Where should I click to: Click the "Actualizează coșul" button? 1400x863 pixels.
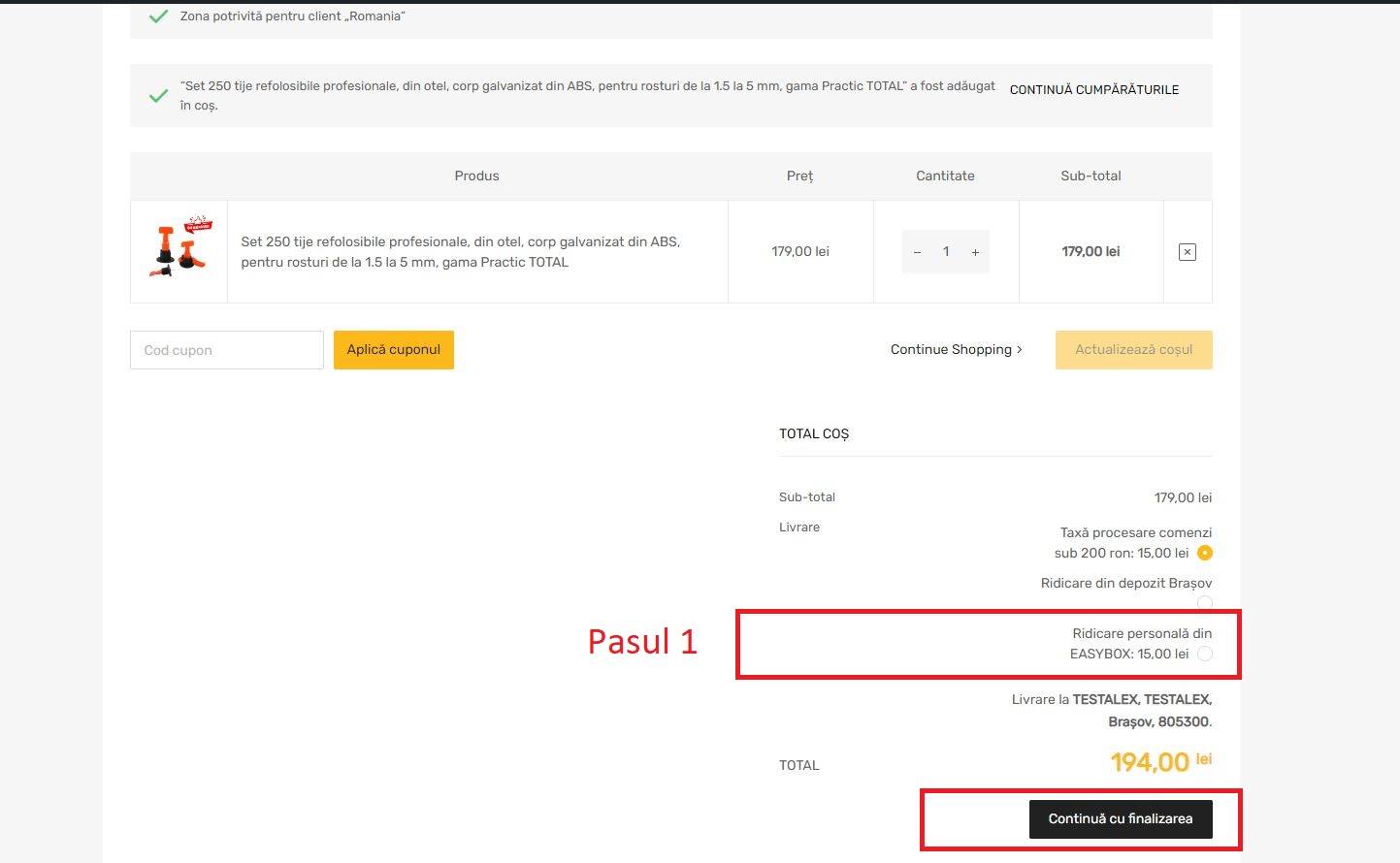pos(1133,349)
